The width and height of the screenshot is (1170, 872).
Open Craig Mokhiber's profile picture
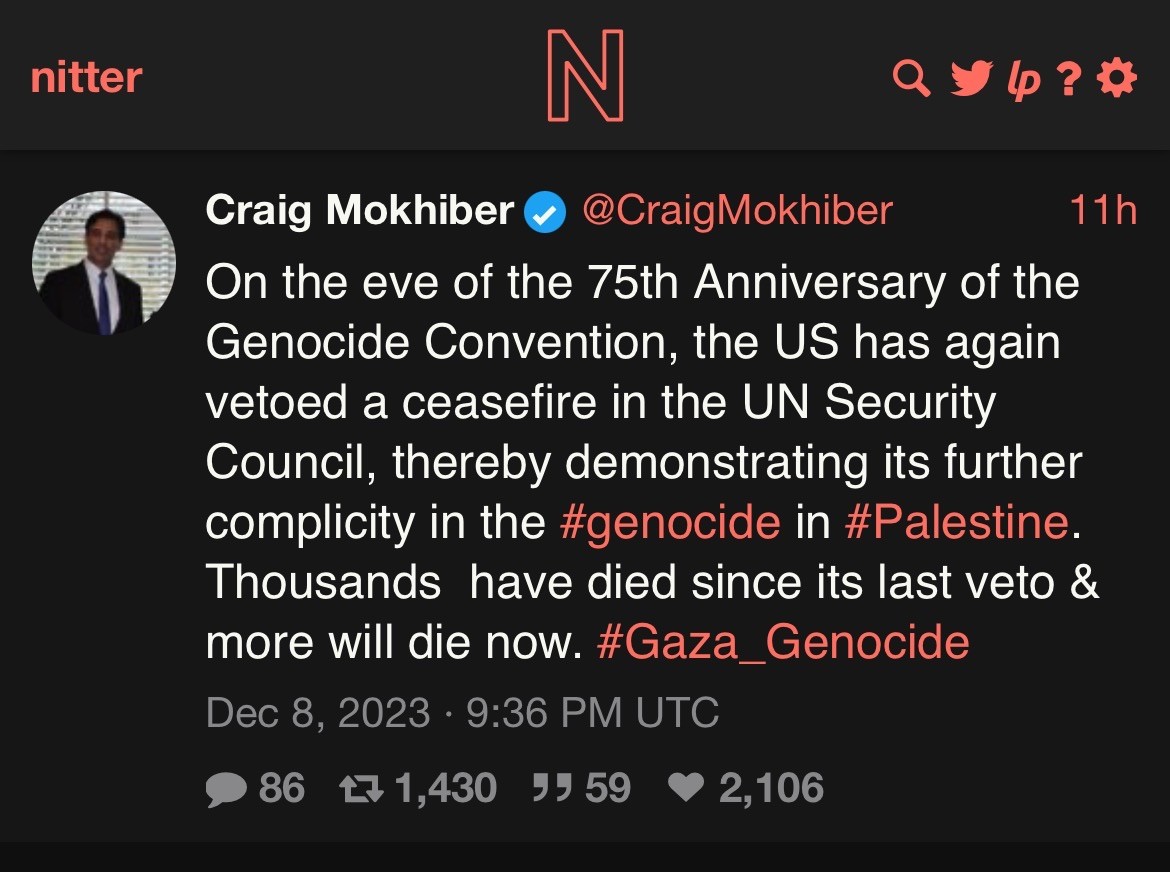pos(104,263)
